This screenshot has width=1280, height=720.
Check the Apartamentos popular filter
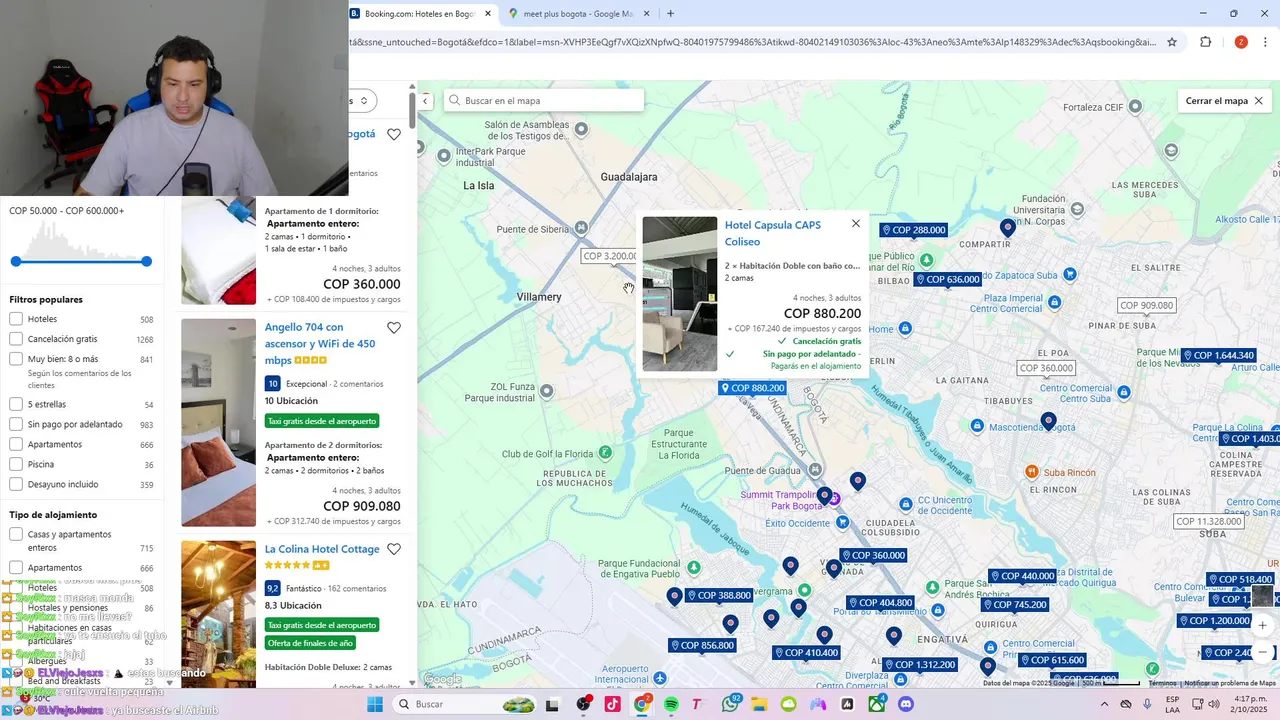coord(16,444)
